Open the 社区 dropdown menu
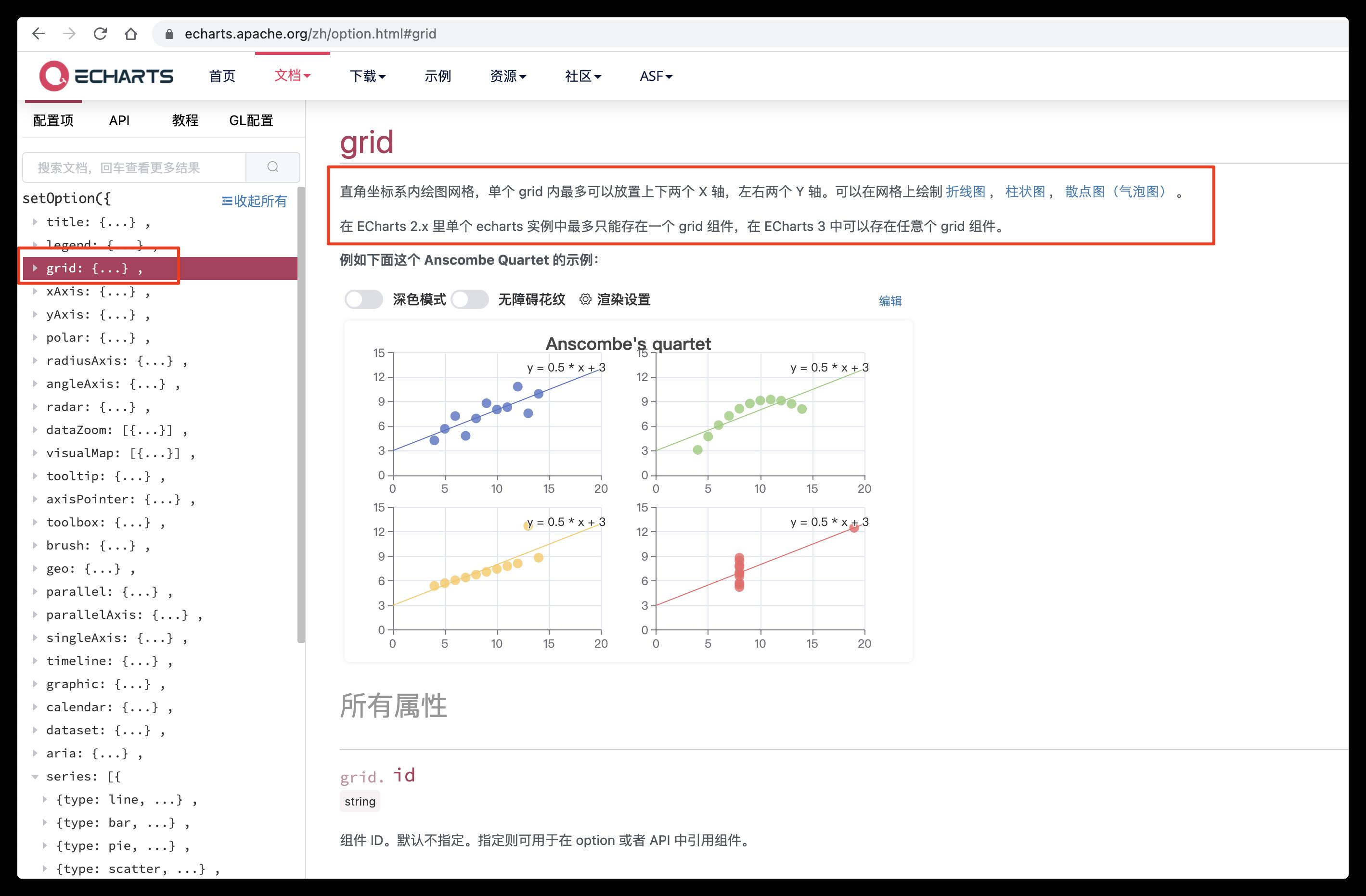1366x896 pixels. (x=582, y=76)
